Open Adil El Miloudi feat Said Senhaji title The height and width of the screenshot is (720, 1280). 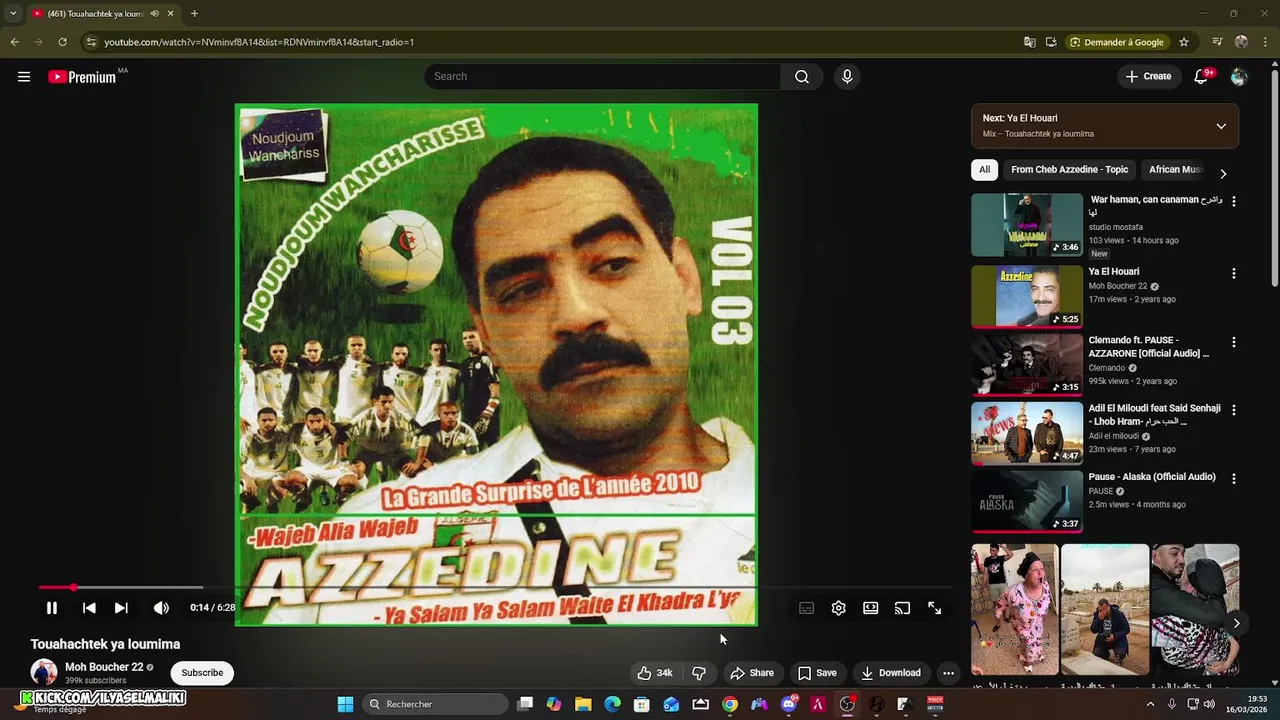[x=1155, y=415]
